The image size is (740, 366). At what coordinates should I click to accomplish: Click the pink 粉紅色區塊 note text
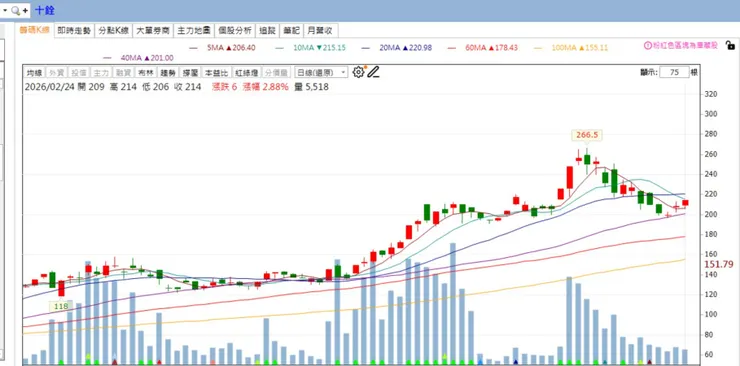point(686,46)
